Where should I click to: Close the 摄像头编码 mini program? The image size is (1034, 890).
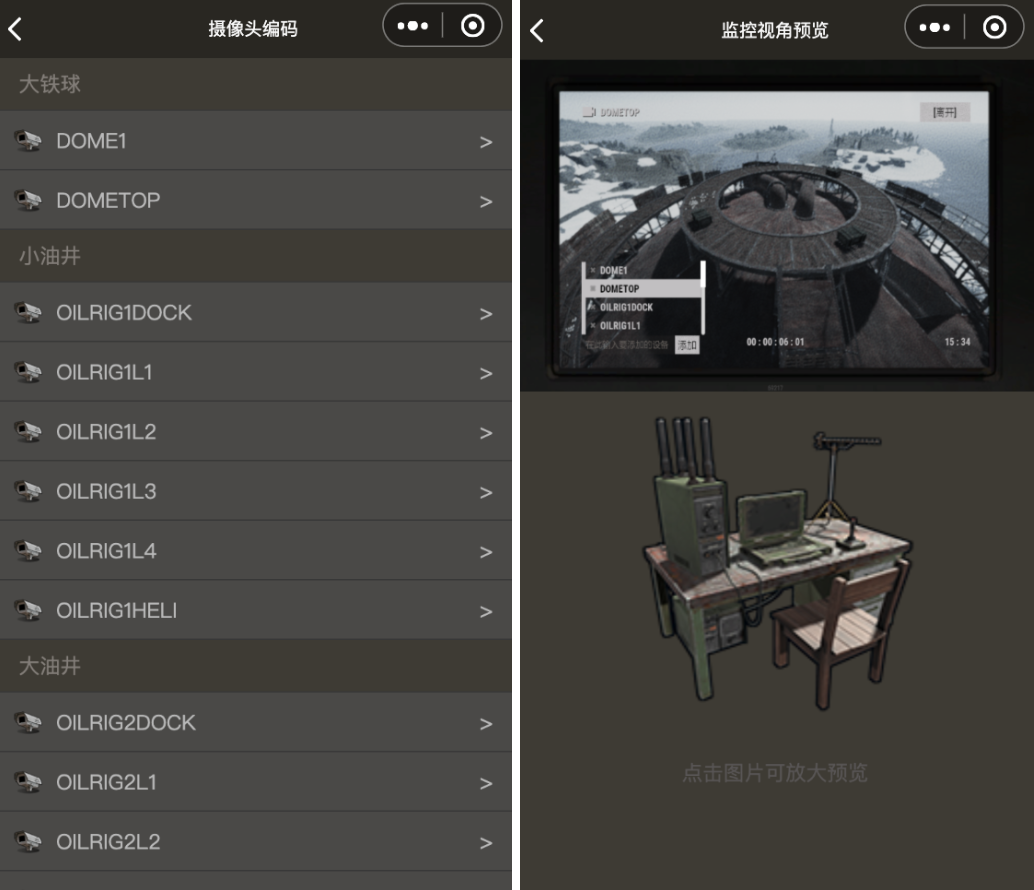click(x=472, y=26)
